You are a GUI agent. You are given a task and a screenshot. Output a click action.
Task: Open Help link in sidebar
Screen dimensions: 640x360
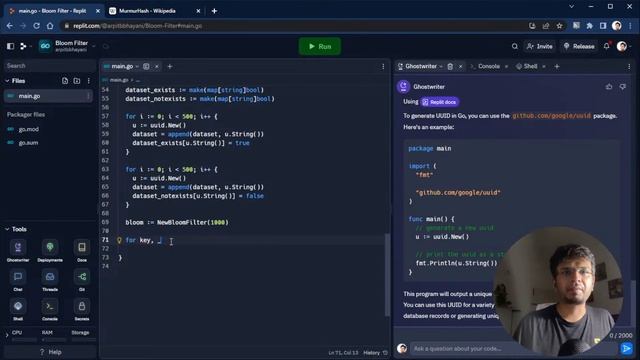coord(51,352)
